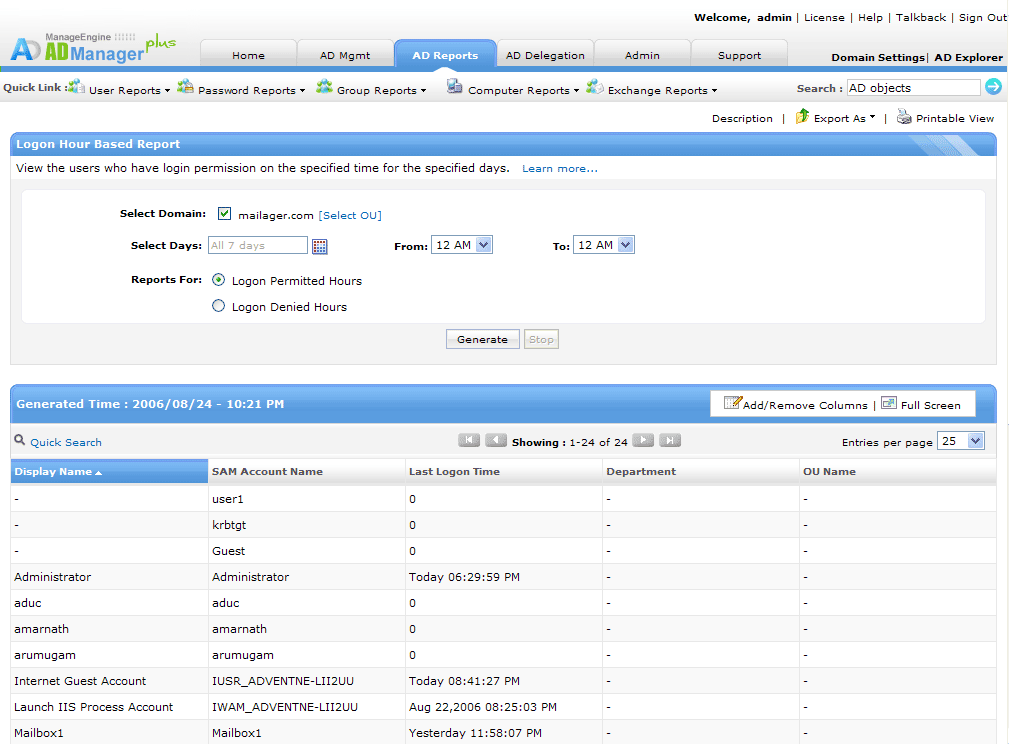Open AD Explorer link

pos(968,57)
